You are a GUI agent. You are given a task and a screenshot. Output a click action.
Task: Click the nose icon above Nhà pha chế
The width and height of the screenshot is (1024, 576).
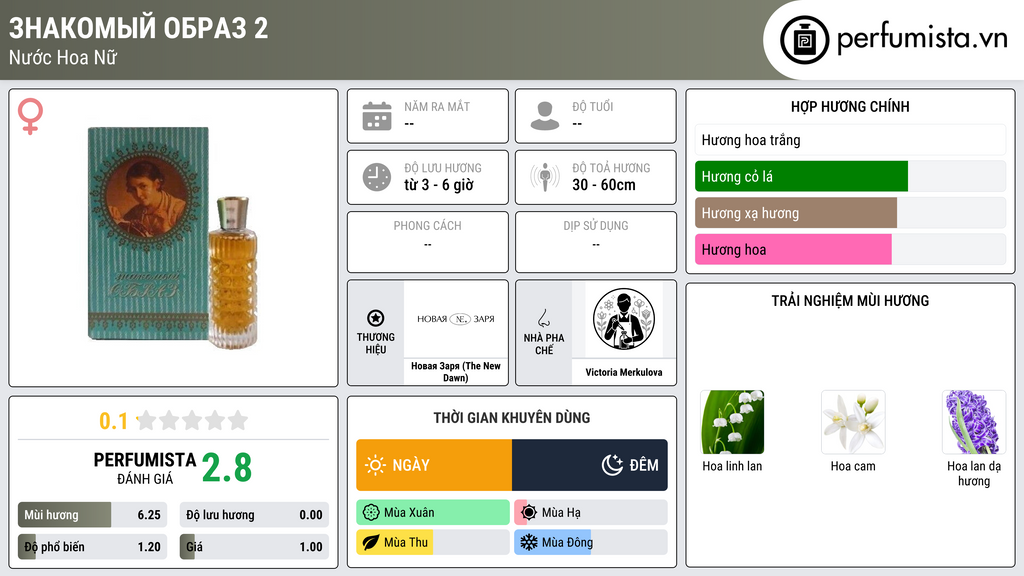[543, 318]
